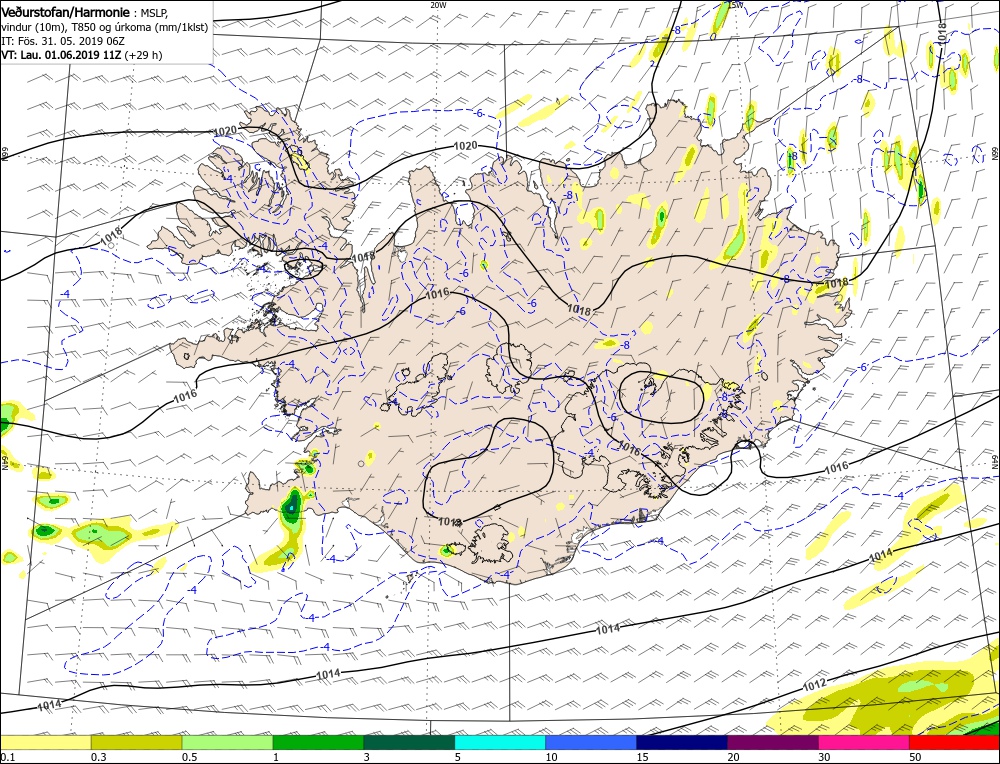This screenshot has height=764, width=1000.
Task: Click the legend value '20'
Action: [733, 757]
